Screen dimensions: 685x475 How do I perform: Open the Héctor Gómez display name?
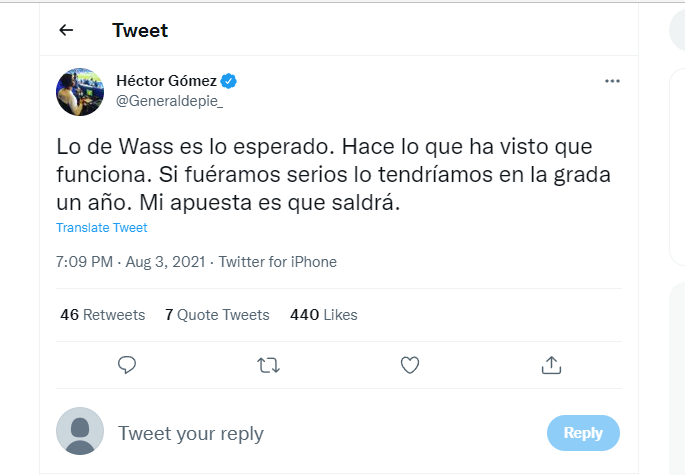(166, 81)
